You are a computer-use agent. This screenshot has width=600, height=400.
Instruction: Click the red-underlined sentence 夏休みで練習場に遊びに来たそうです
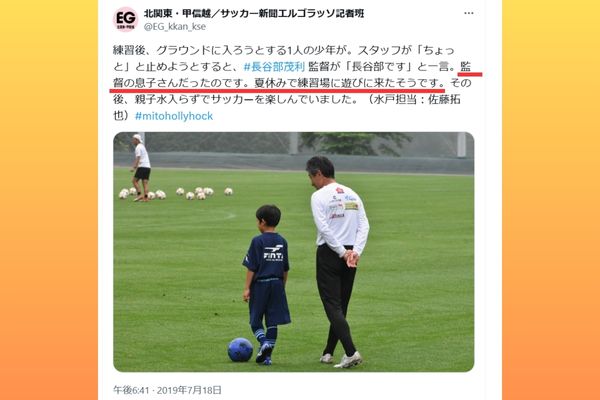point(350,83)
